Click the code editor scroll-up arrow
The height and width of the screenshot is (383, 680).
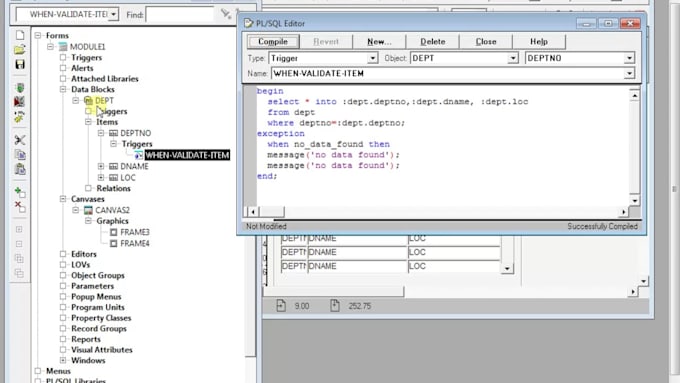coord(634,95)
